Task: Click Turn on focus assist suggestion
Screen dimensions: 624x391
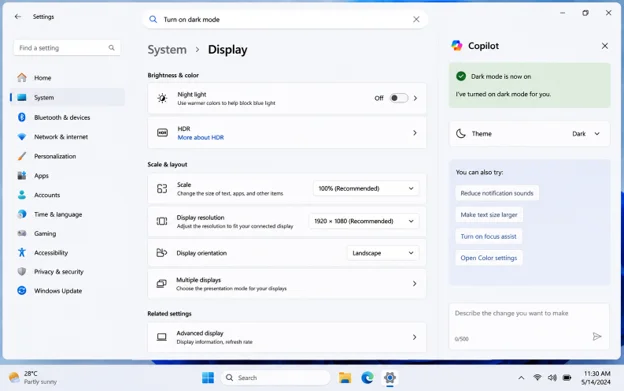Action: click(488, 236)
